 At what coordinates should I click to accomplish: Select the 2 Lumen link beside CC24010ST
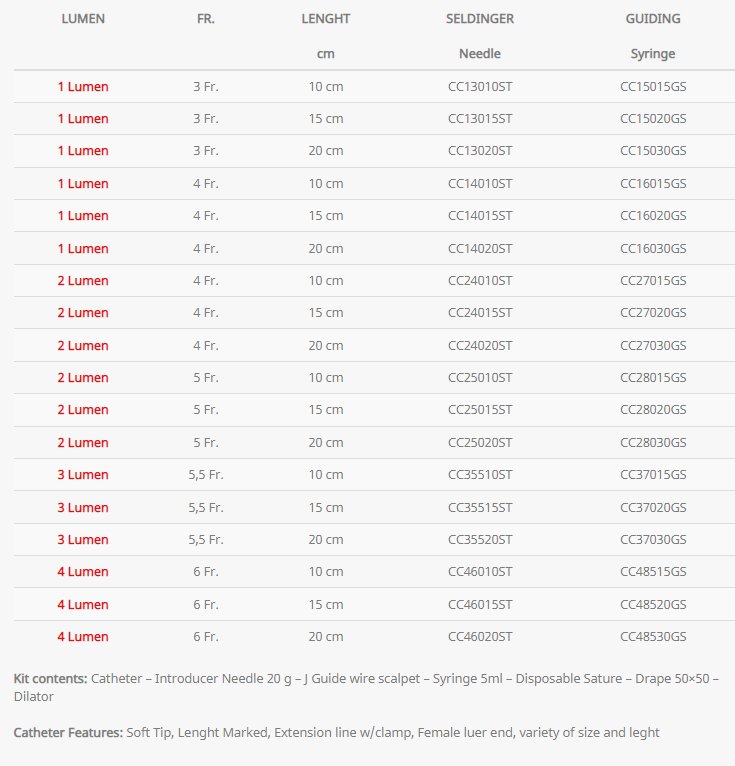[x=83, y=281]
